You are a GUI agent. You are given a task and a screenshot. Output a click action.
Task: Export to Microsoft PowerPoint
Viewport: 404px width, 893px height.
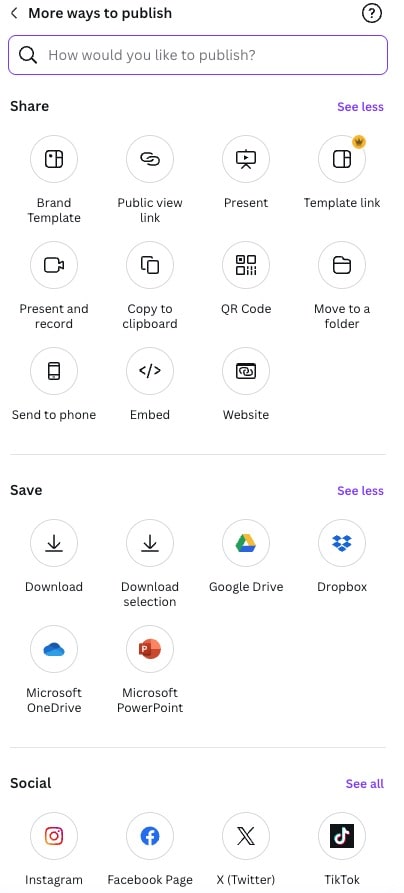pyautogui.click(x=150, y=649)
